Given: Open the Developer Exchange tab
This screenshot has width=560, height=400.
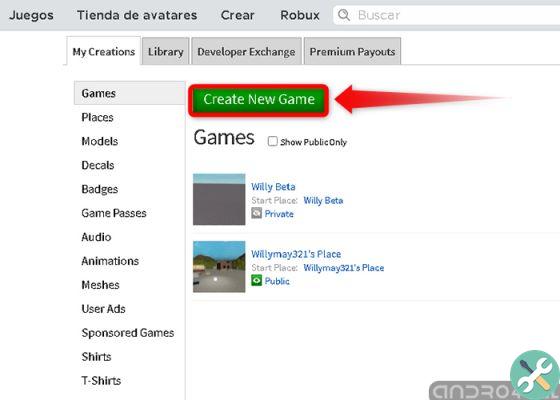Looking at the screenshot, I should click(x=246, y=51).
